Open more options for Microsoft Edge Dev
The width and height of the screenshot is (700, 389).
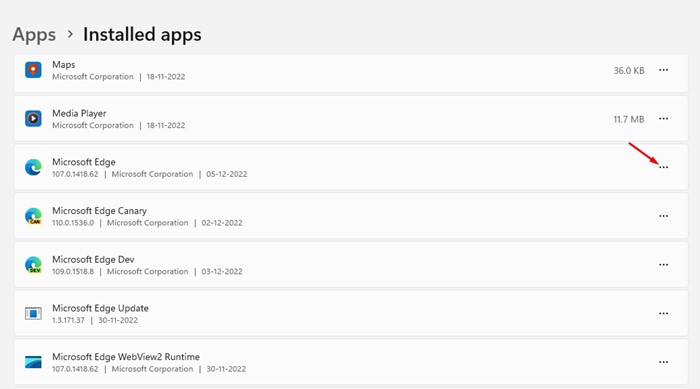(663, 265)
